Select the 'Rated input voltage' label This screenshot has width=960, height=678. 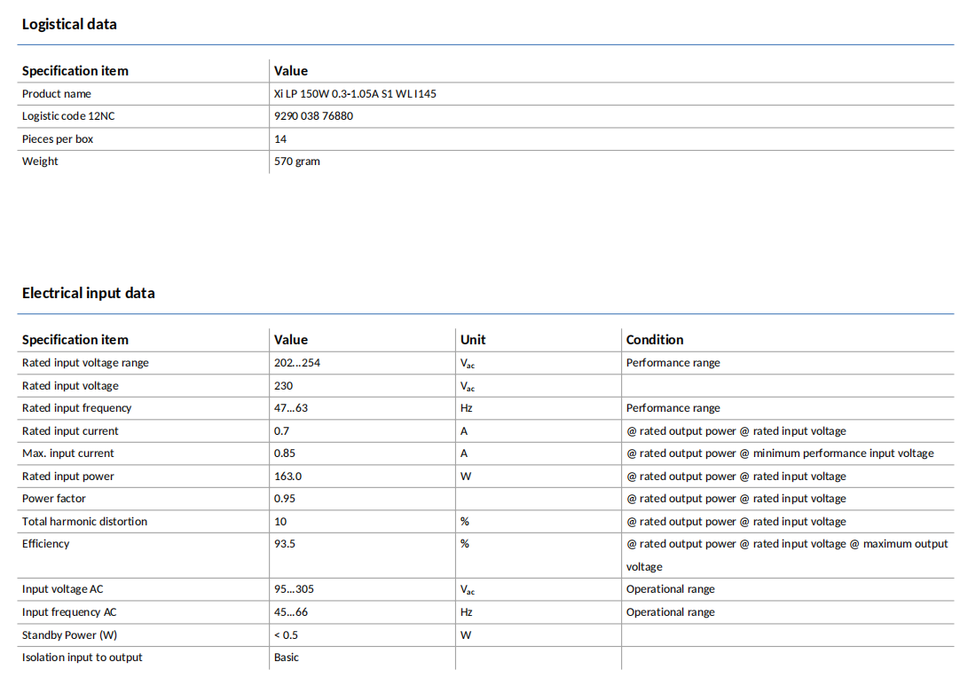pos(70,386)
